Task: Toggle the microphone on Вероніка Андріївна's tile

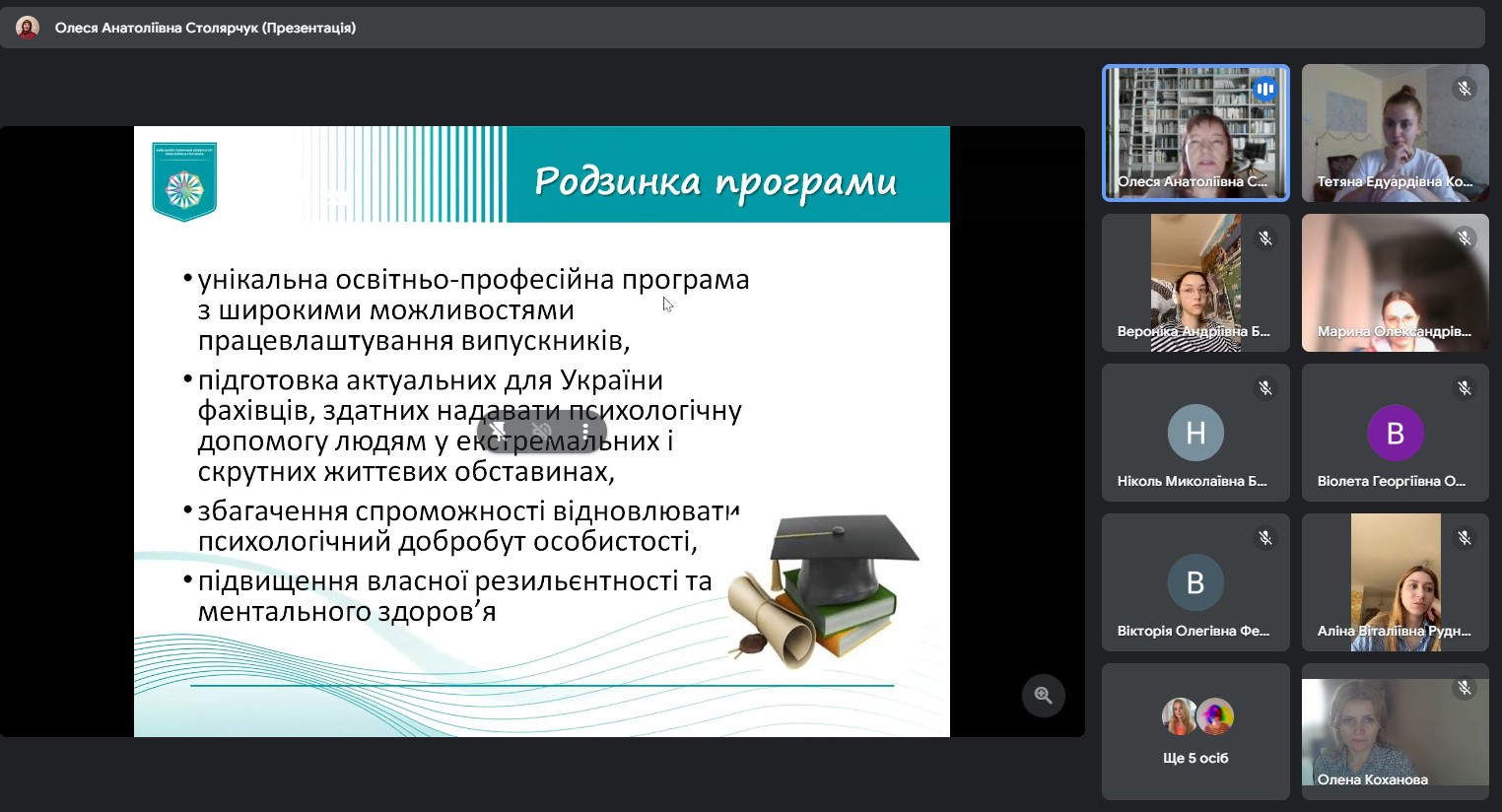Action: [x=1264, y=238]
